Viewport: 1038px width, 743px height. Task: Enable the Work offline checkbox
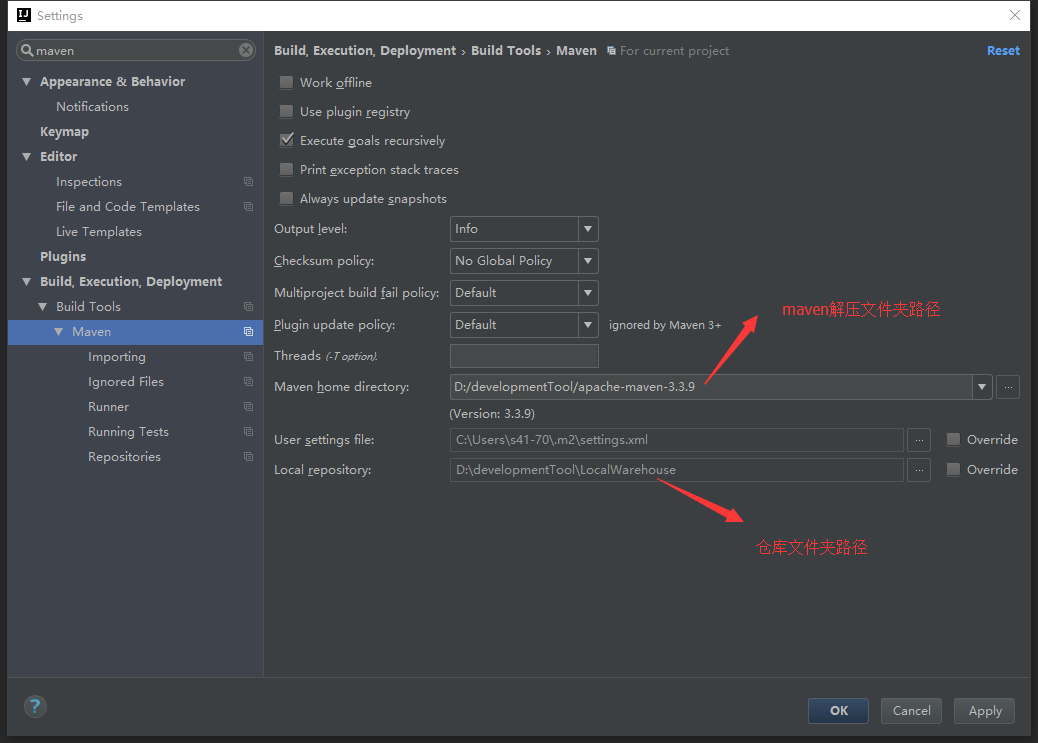[287, 82]
